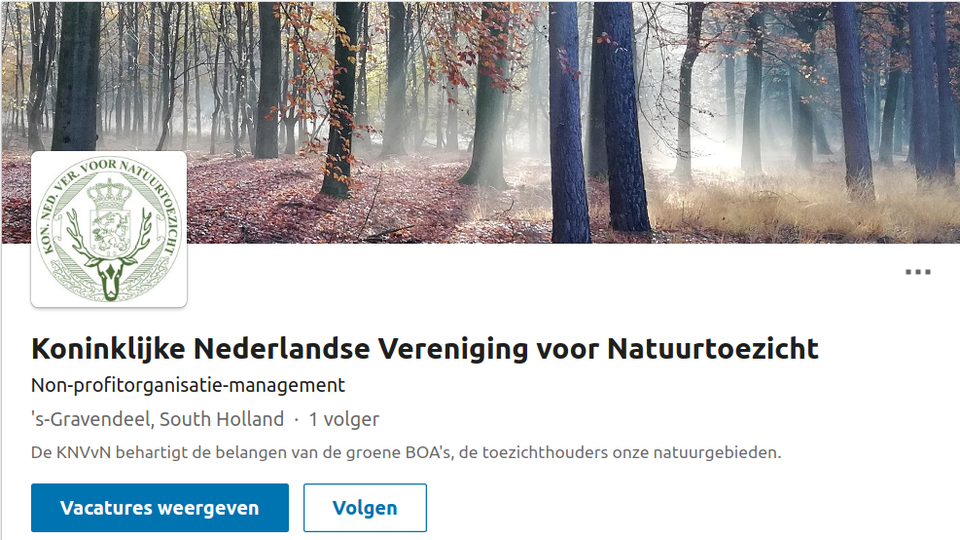
Task: Click the KNVvN tagline description text
Action: click(x=406, y=452)
